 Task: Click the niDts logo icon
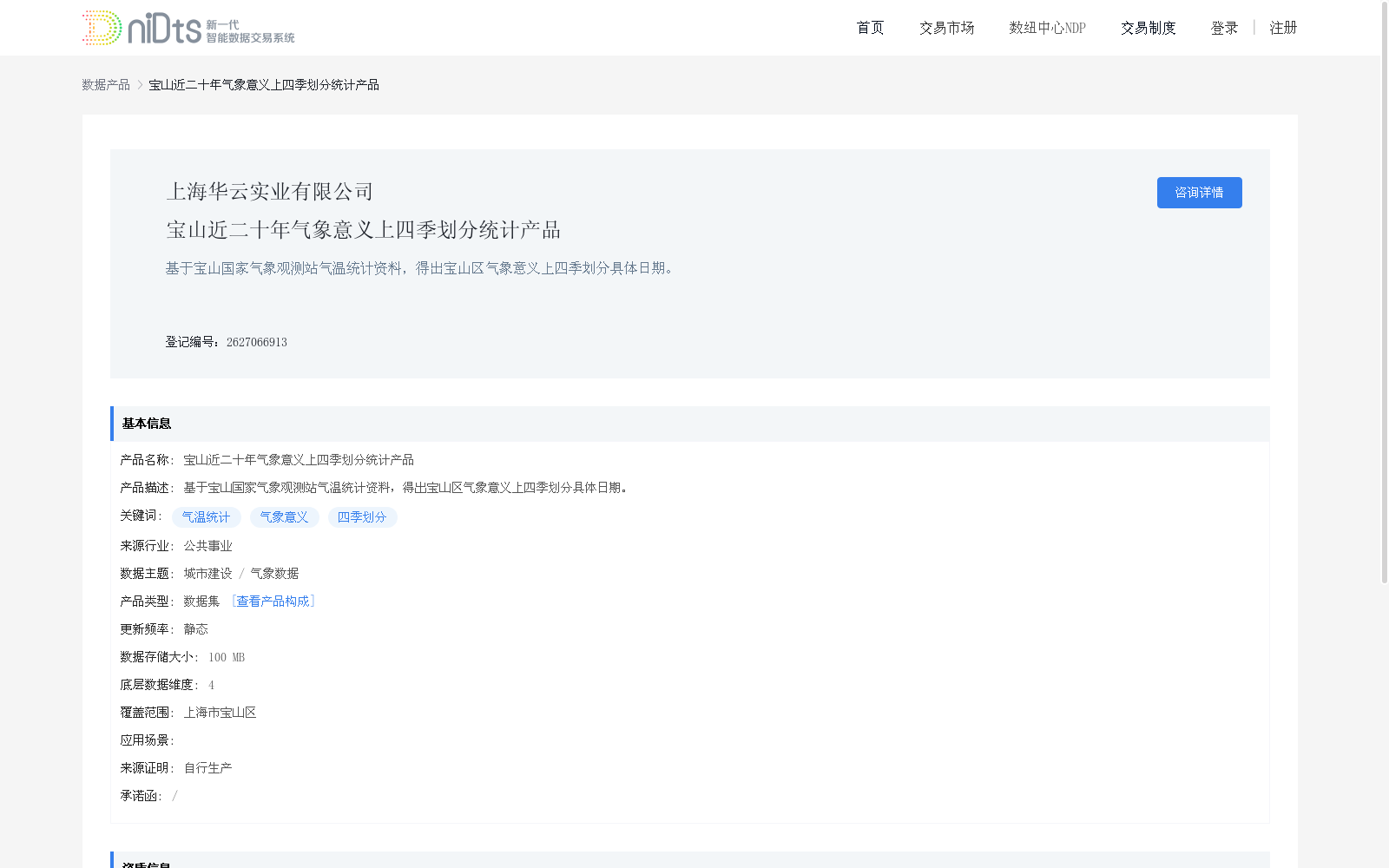(x=188, y=28)
